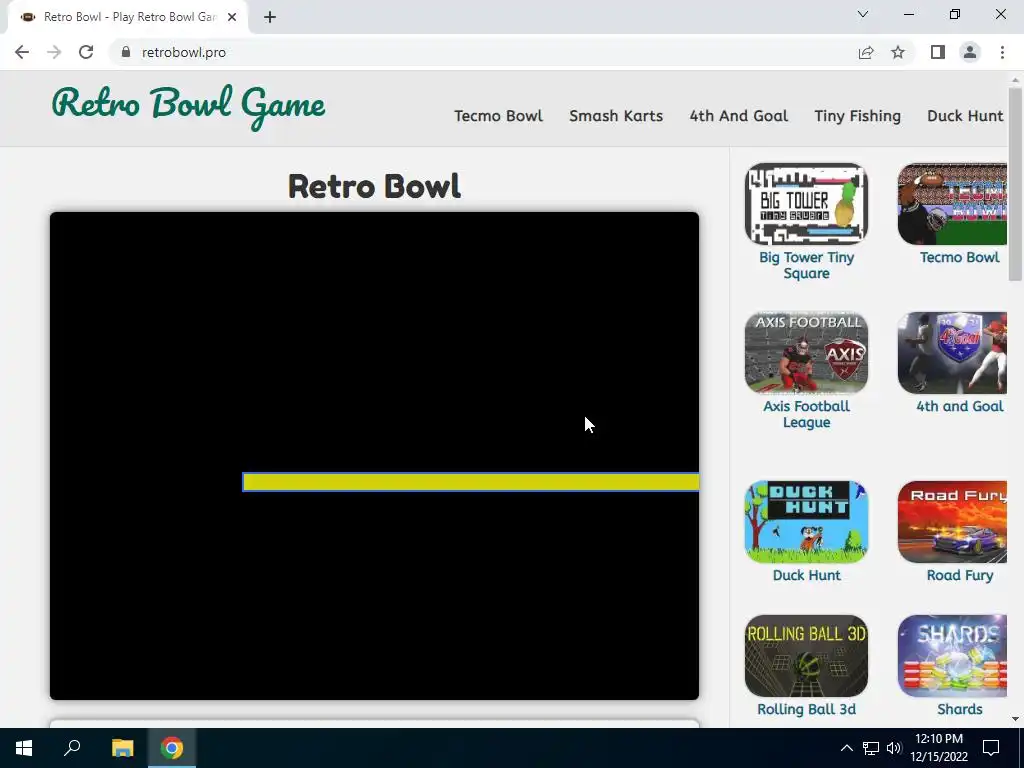Open the browser side panel
Image resolution: width=1024 pixels, height=768 pixels.
pos(938,52)
